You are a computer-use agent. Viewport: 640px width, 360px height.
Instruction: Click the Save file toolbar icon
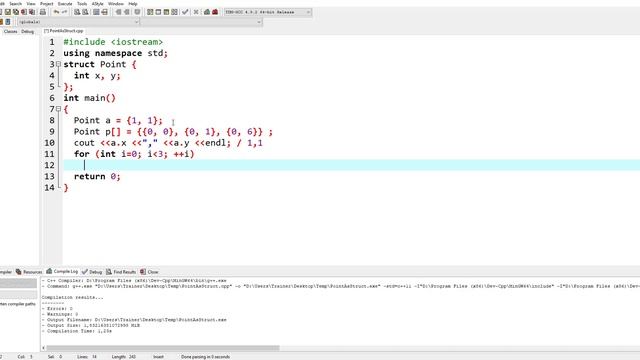[8, 12]
